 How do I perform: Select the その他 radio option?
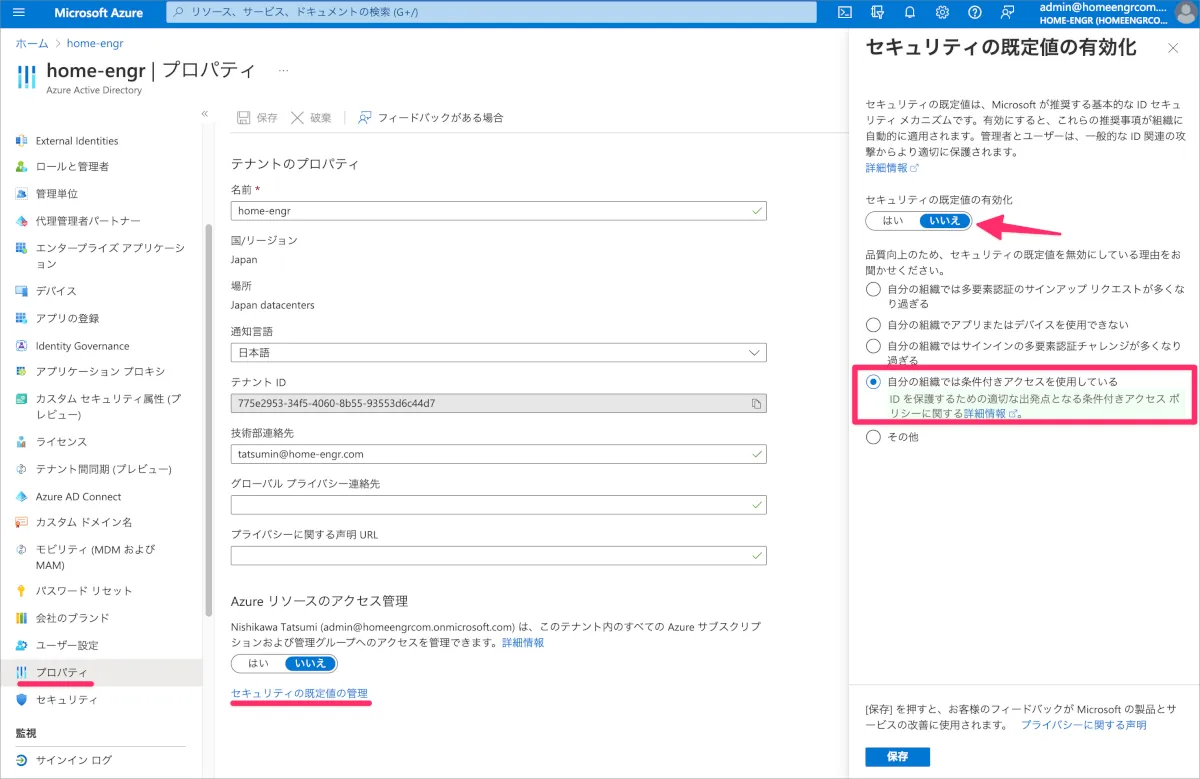coord(874,437)
